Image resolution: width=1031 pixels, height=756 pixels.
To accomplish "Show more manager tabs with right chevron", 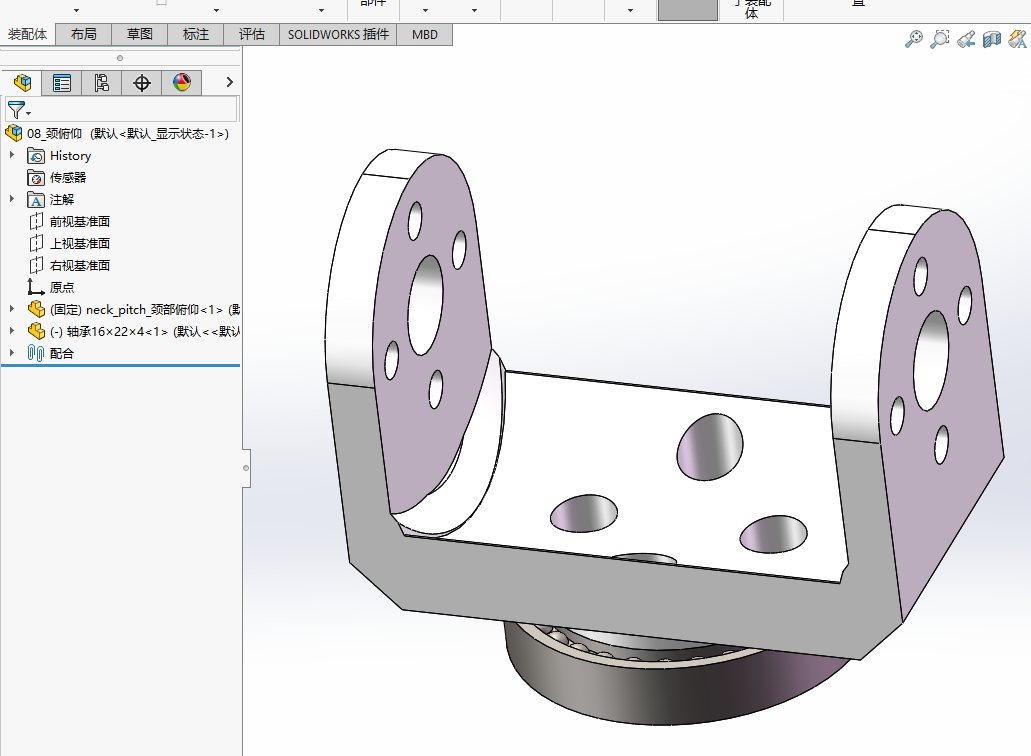I will pyautogui.click(x=229, y=82).
